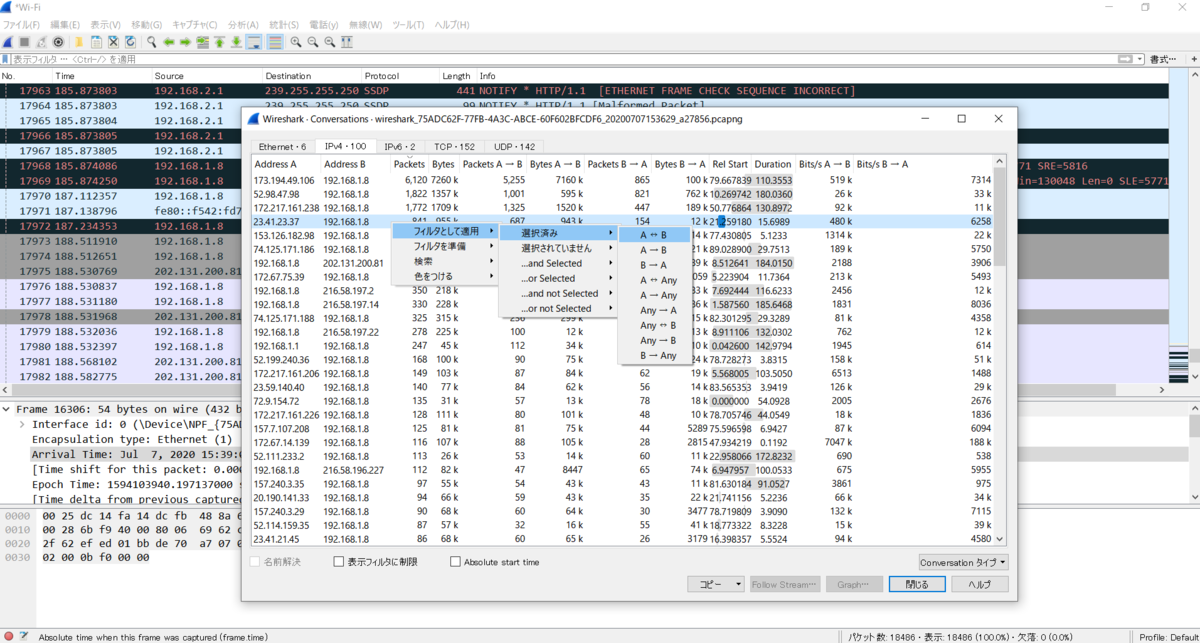Toggle auto-scroll during live capture
The image size is (1200, 643).
tap(254, 42)
